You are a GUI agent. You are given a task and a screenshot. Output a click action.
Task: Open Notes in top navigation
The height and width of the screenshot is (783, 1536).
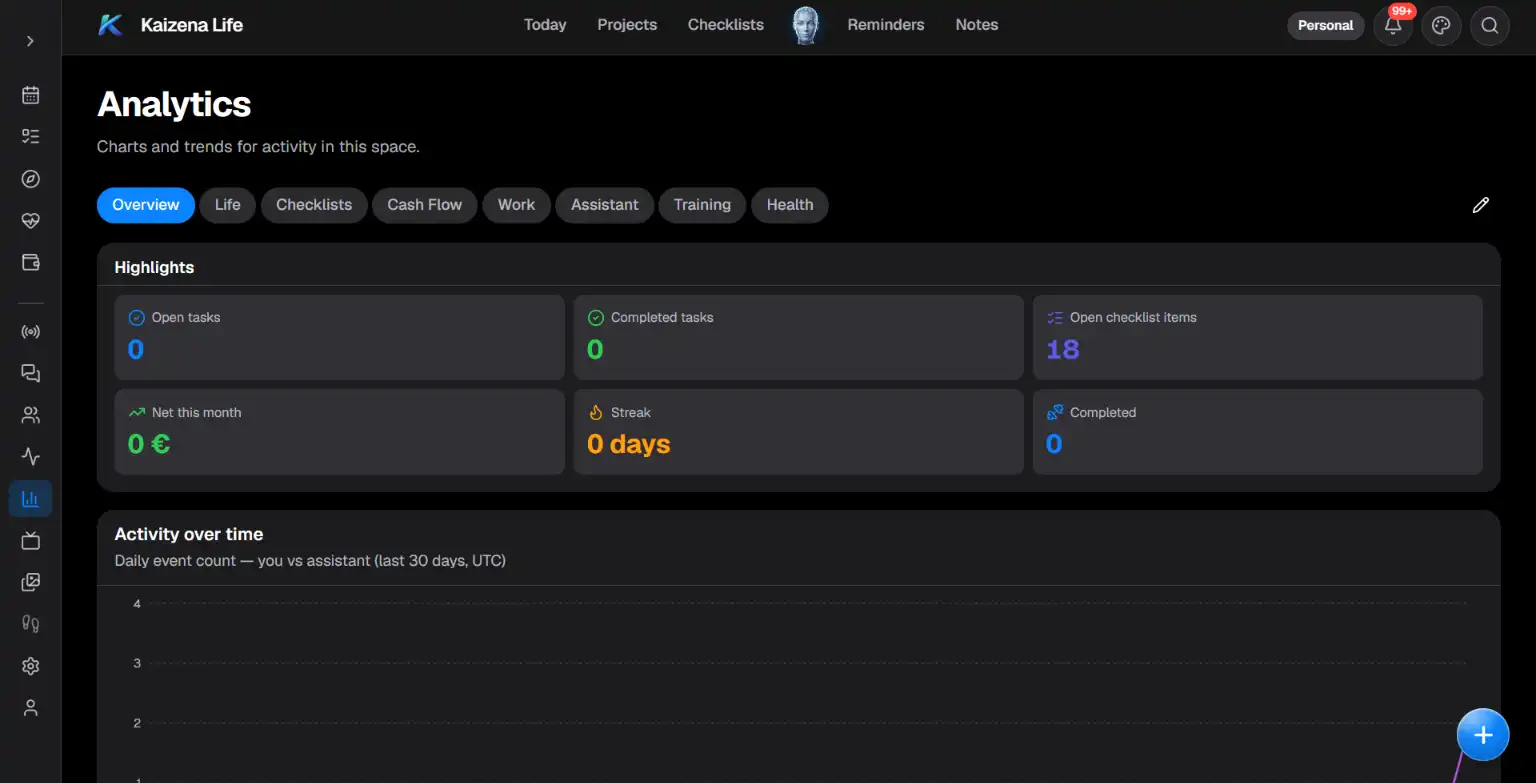click(977, 25)
